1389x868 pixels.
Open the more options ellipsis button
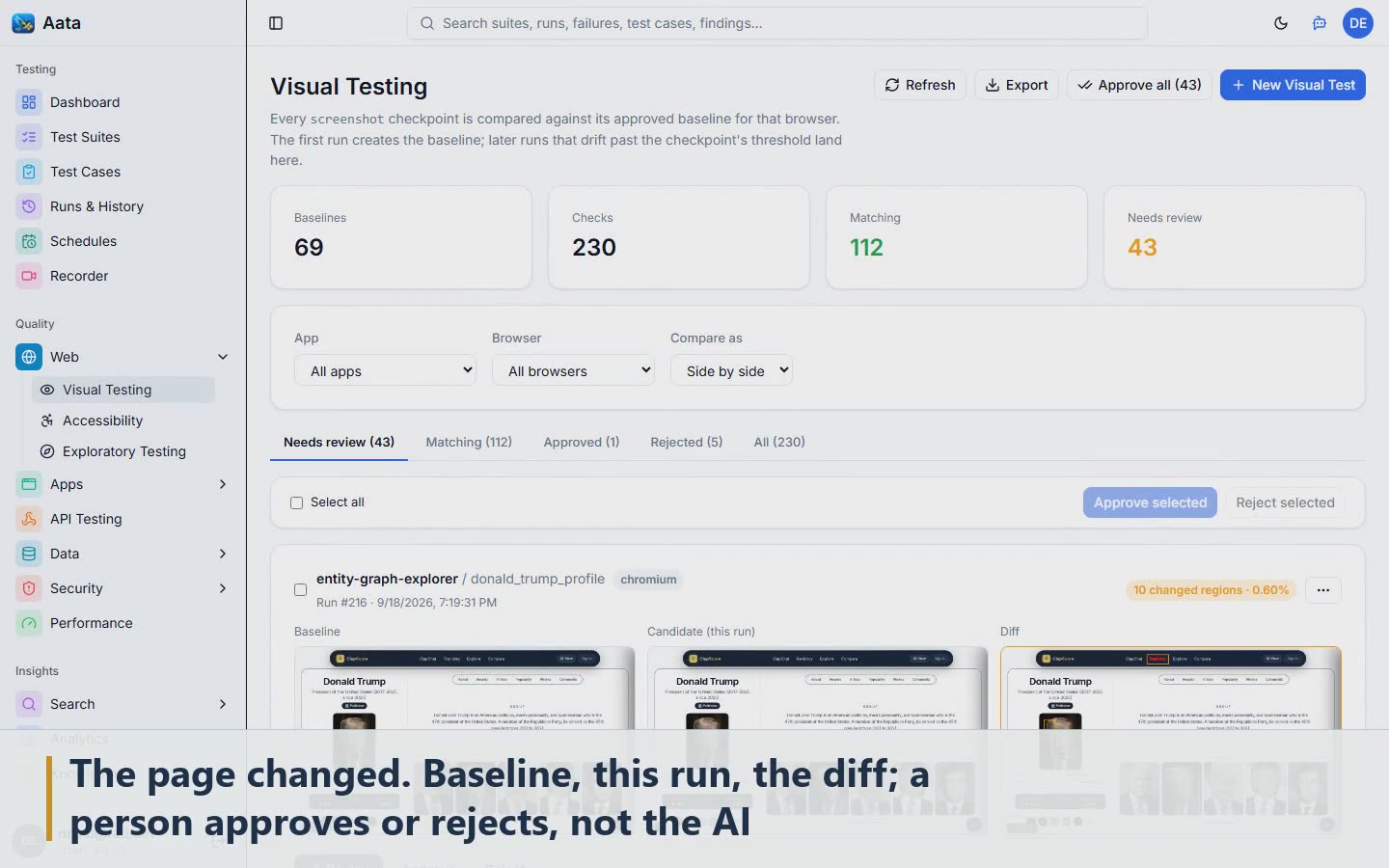click(x=1323, y=590)
